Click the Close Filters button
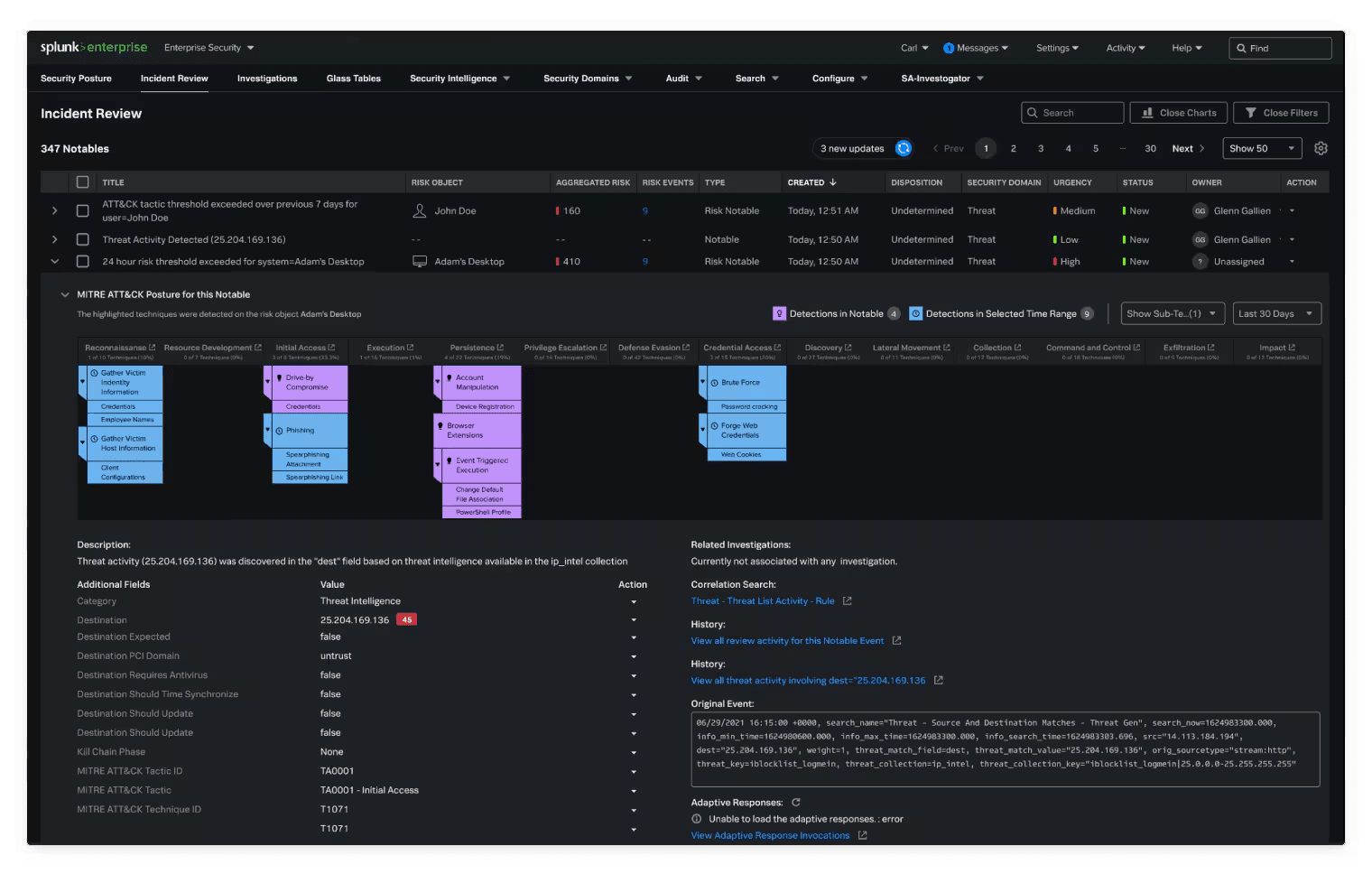This screenshot has height=883, width=1372. (1281, 113)
